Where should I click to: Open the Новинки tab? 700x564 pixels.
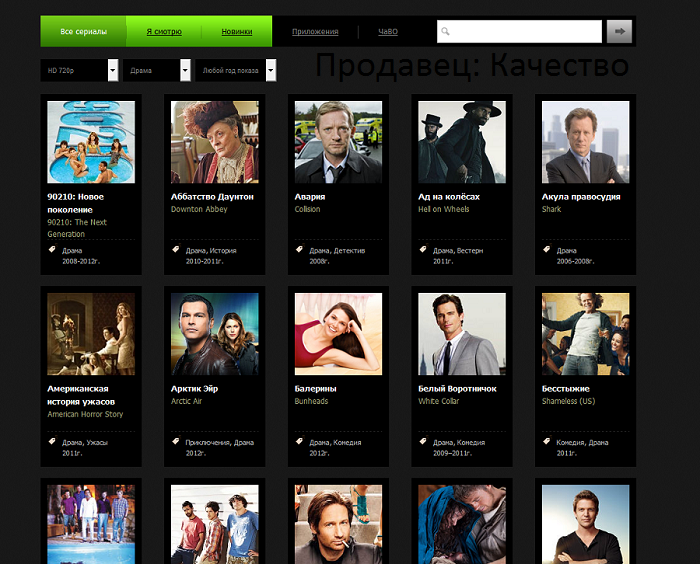[237, 32]
